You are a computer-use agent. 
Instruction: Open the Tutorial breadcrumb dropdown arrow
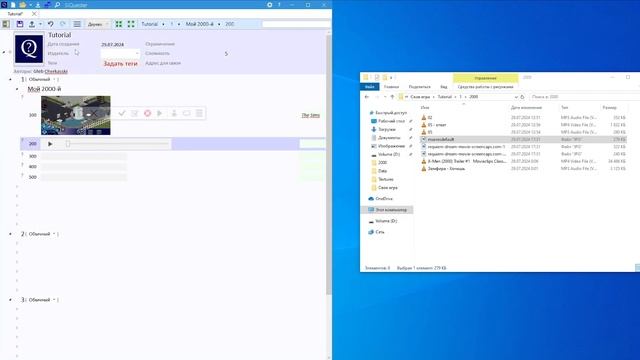click(x=163, y=24)
